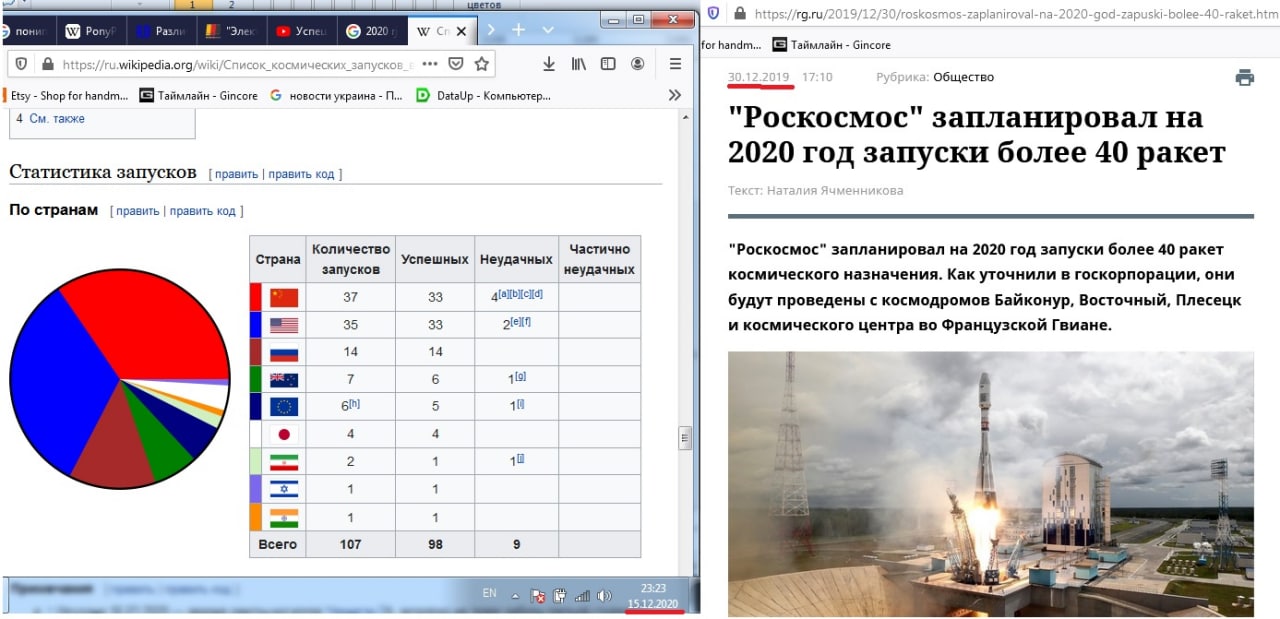The height and width of the screenshot is (619, 1280).
Task: Open the list-all-tabs dropdown arrow
Action: click(x=548, y=30)
